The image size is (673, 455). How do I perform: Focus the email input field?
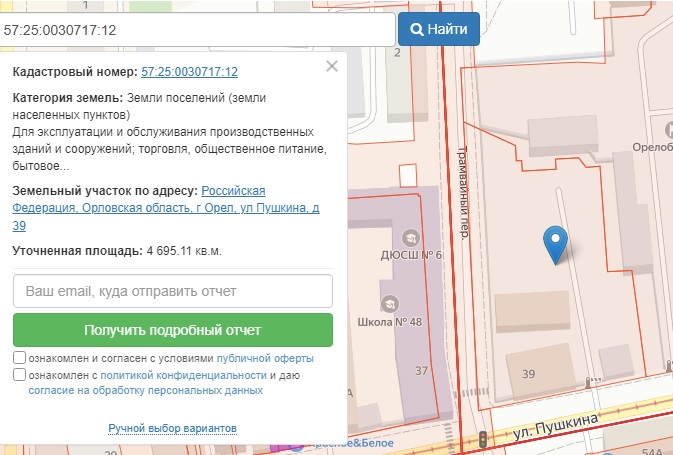[172, 292]
